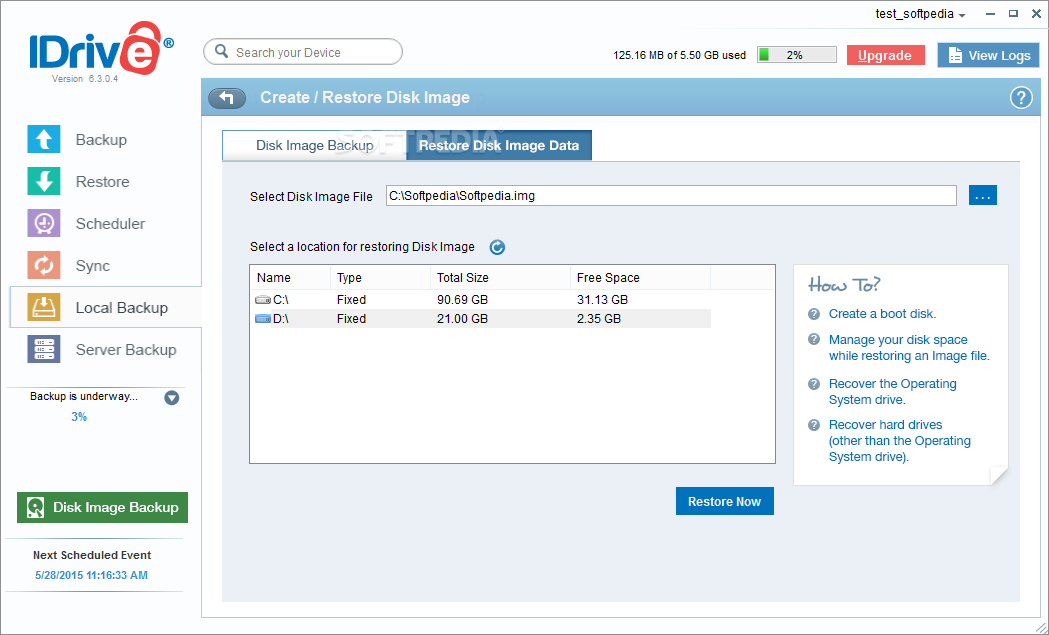Select the Restore Disk Image Data tab
The image size is (1049, 635).
(499, 145)
